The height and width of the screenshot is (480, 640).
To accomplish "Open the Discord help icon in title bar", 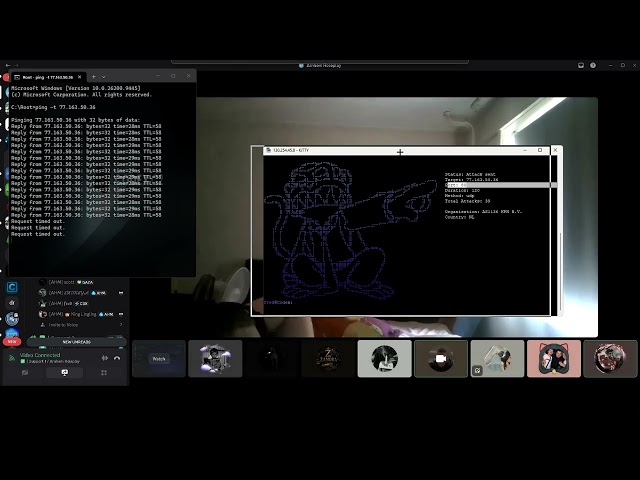I will click(x=593, y=65).
